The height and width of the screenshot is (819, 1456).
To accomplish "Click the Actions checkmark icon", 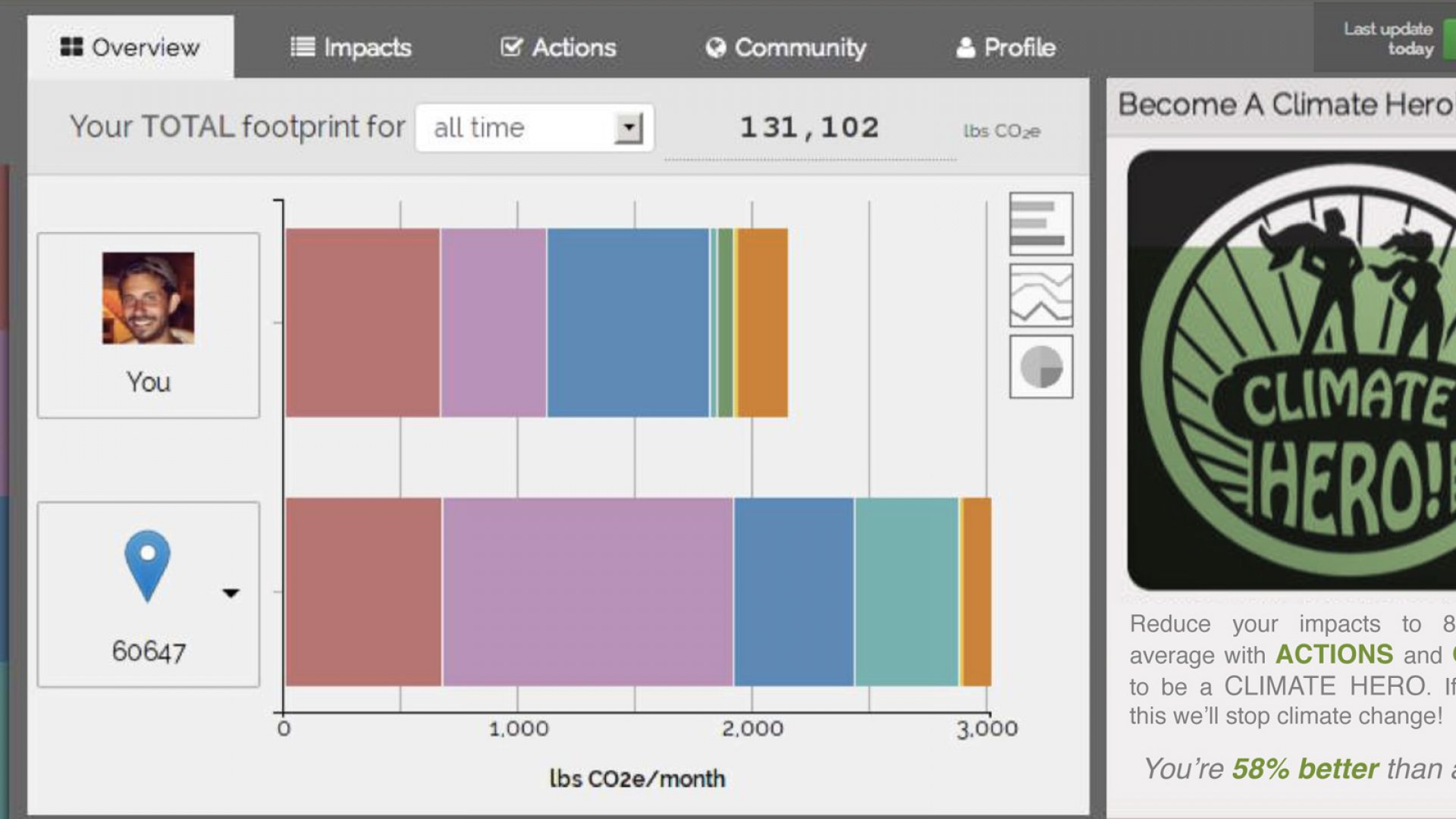I will (x=512, y=47).
